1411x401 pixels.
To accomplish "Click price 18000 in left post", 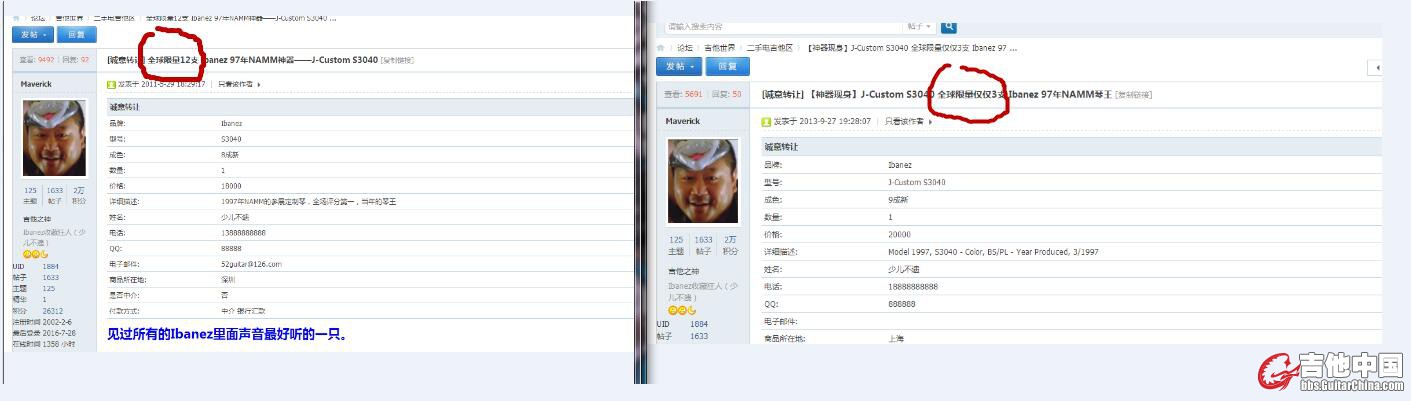I will (x=230, y=185).
